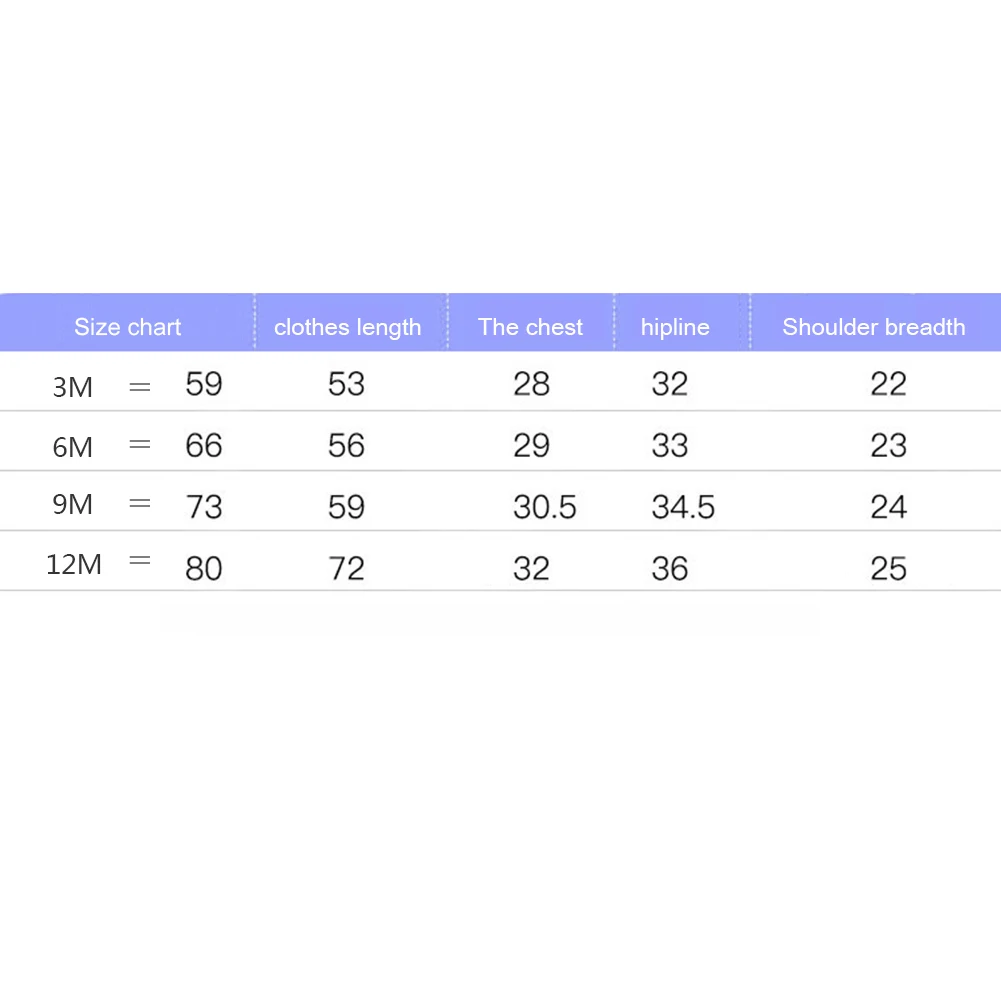Select the chest value 28
Image resolution: width=1001 pixels, height=1001 pixels.
click(x=531, y=384)
